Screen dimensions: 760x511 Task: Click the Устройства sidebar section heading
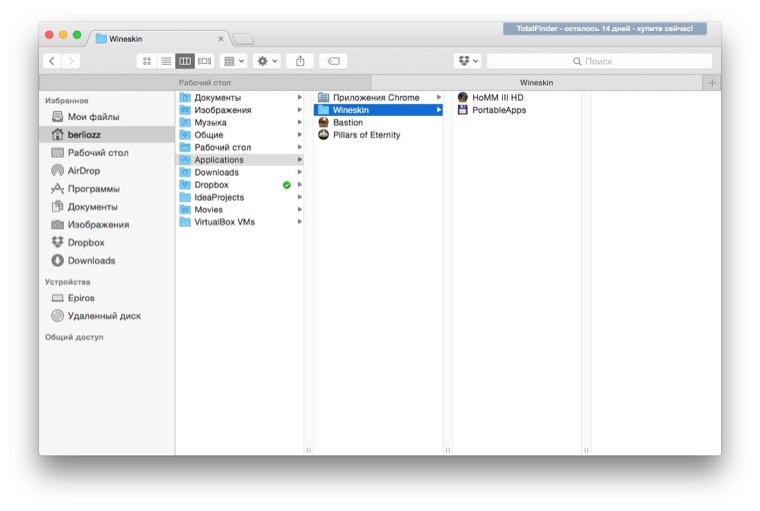point(67,282)
